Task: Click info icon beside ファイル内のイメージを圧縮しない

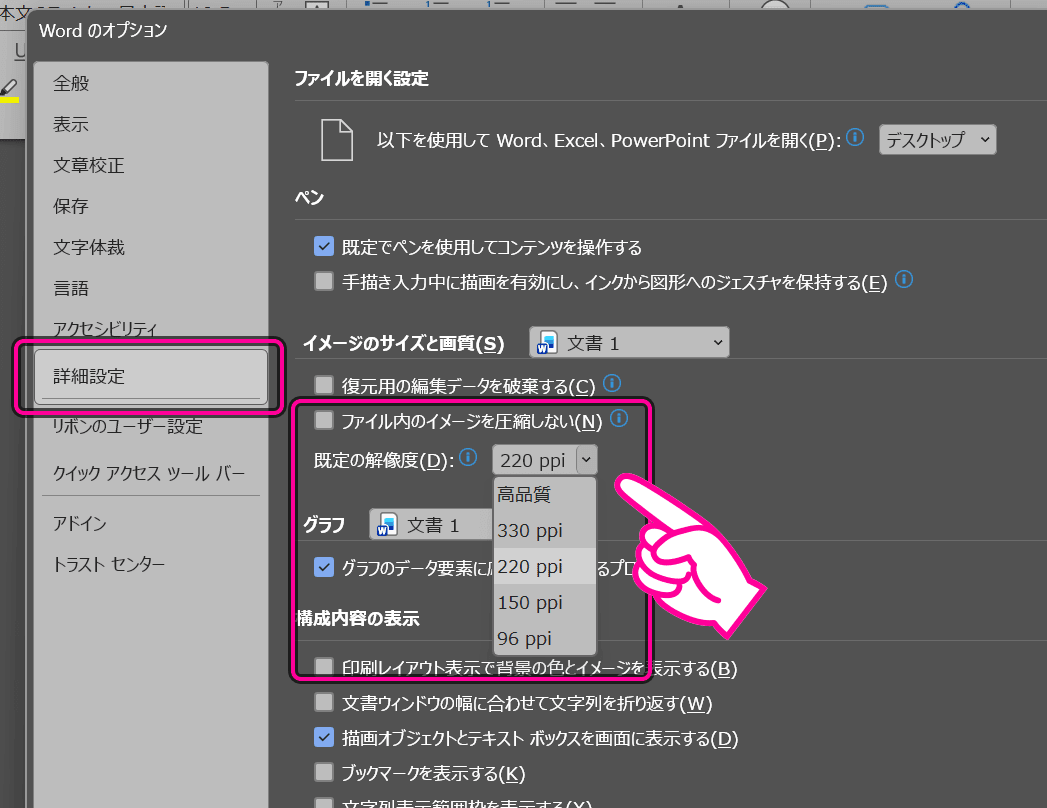Action: click(619, 419)
